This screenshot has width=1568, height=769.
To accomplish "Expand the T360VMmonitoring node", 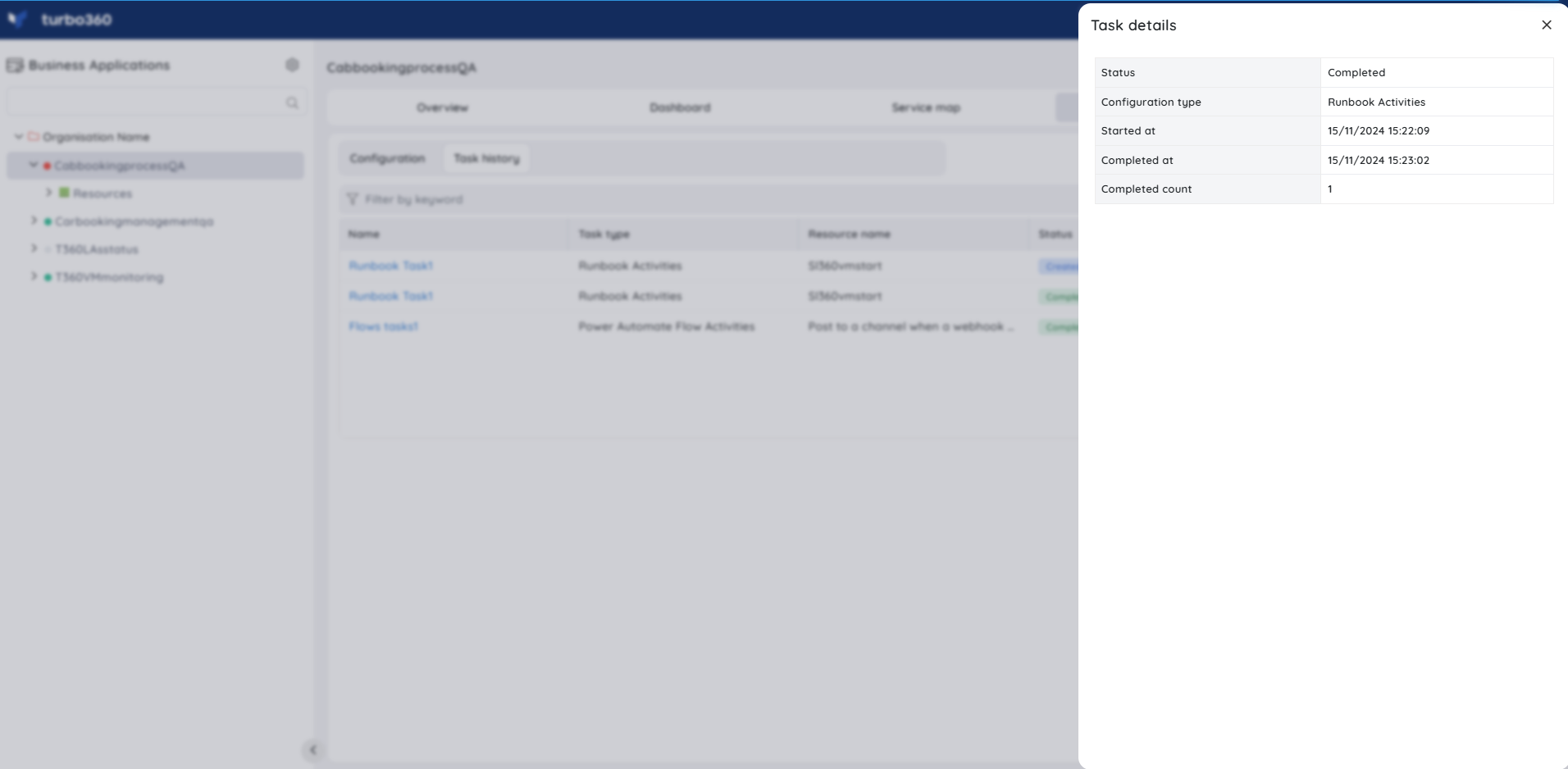I will pos(34,276).
